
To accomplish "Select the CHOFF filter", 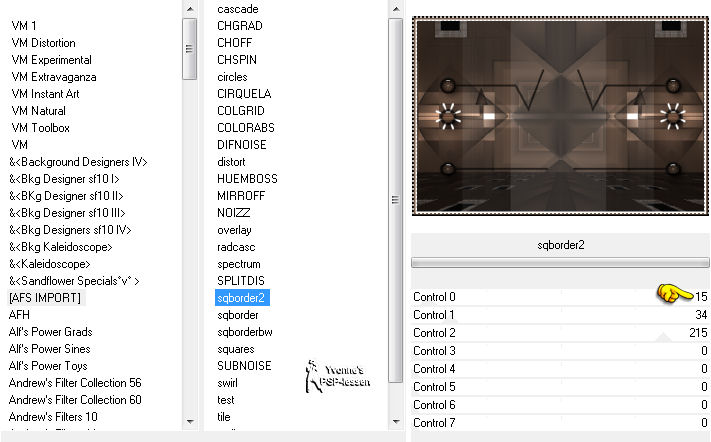I will pos(234,43).
